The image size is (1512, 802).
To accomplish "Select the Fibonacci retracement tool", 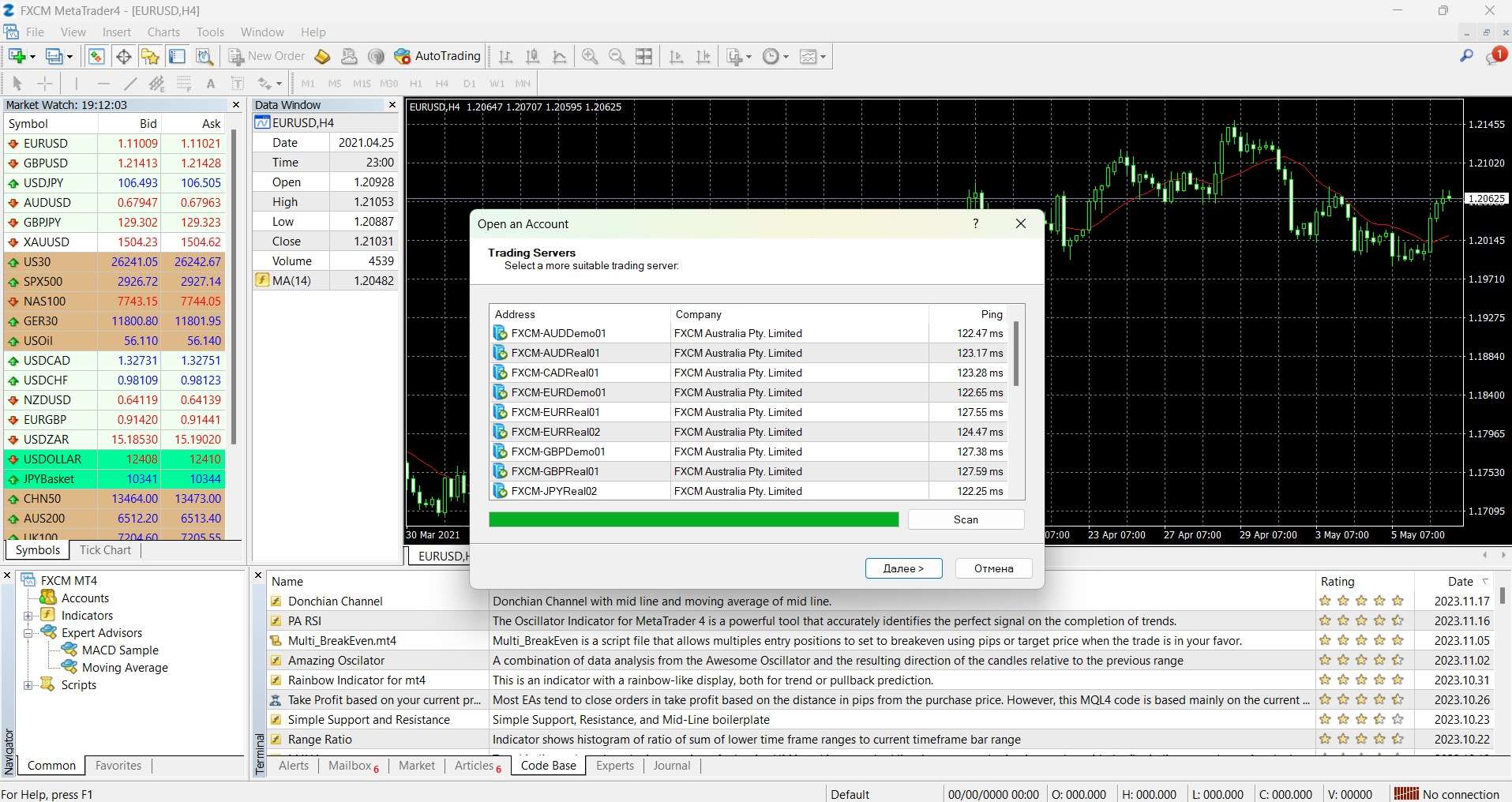I will (x=184, y=84).
